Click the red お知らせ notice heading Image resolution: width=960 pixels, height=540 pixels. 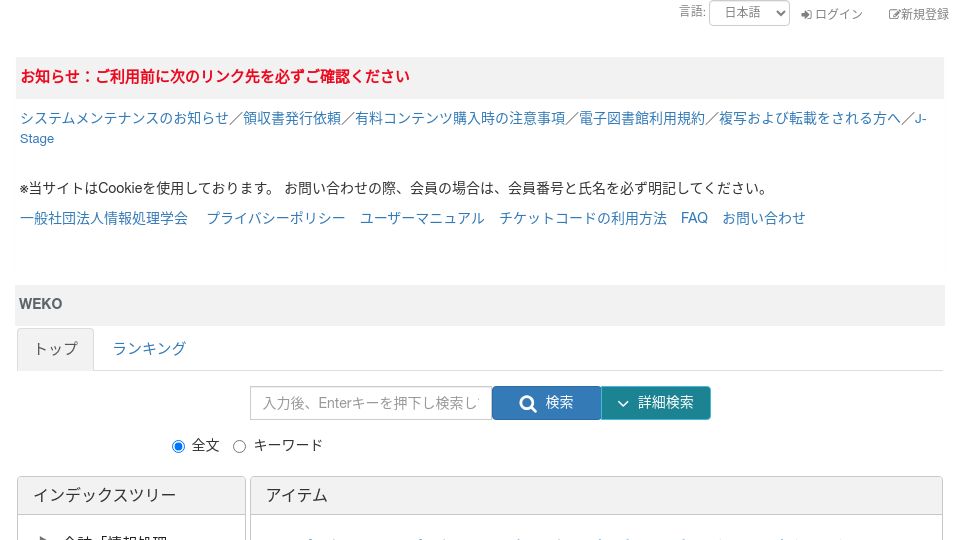pos(215,77)
